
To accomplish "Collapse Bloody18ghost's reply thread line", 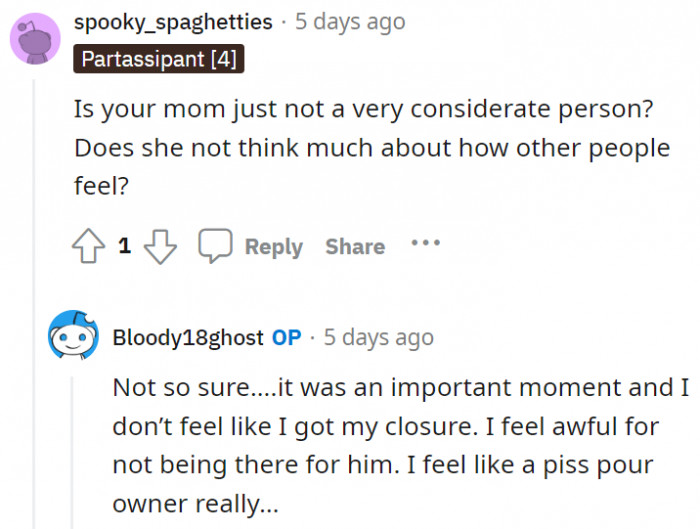I will pyautogui.click(x=72, y=450).
